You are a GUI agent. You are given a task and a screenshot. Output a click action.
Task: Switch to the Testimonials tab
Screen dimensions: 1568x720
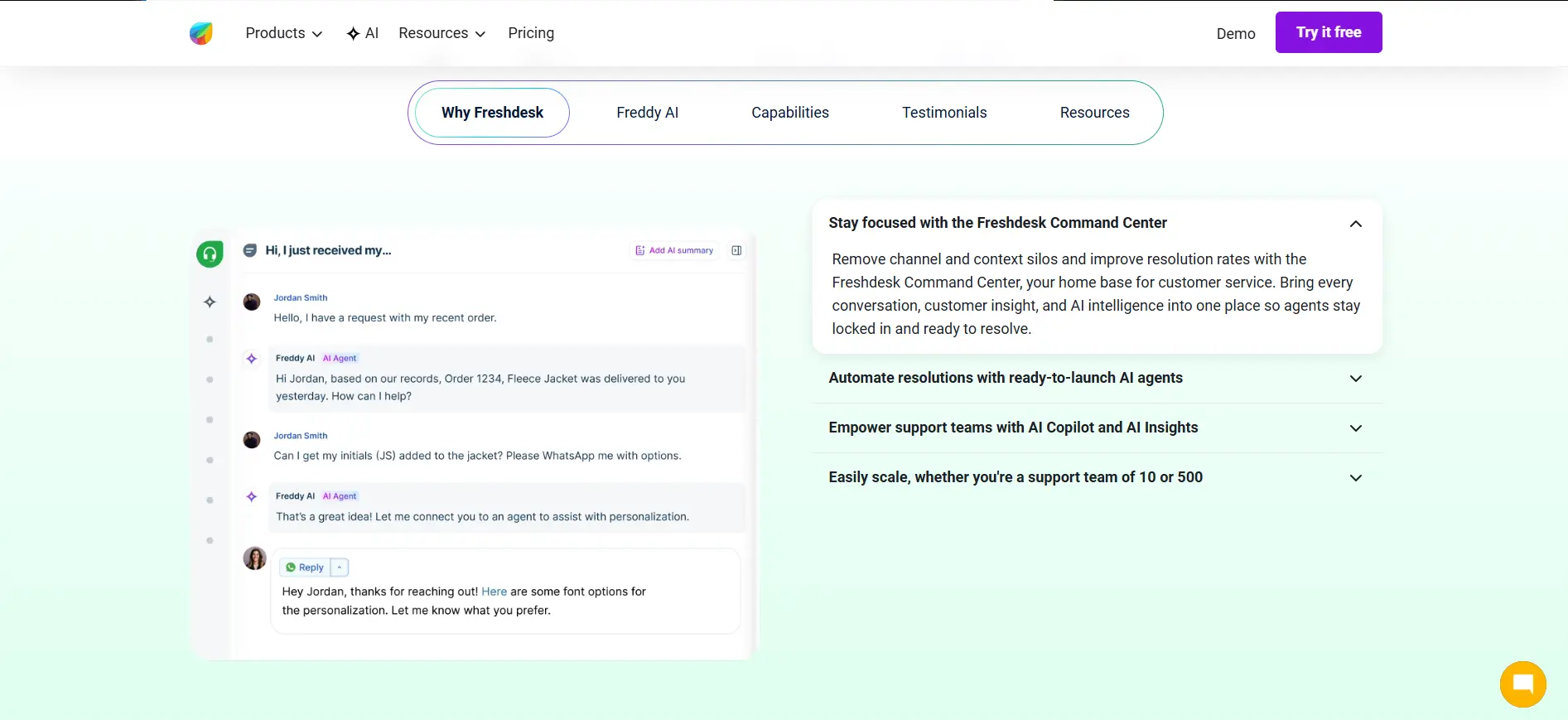click(944, 113)
